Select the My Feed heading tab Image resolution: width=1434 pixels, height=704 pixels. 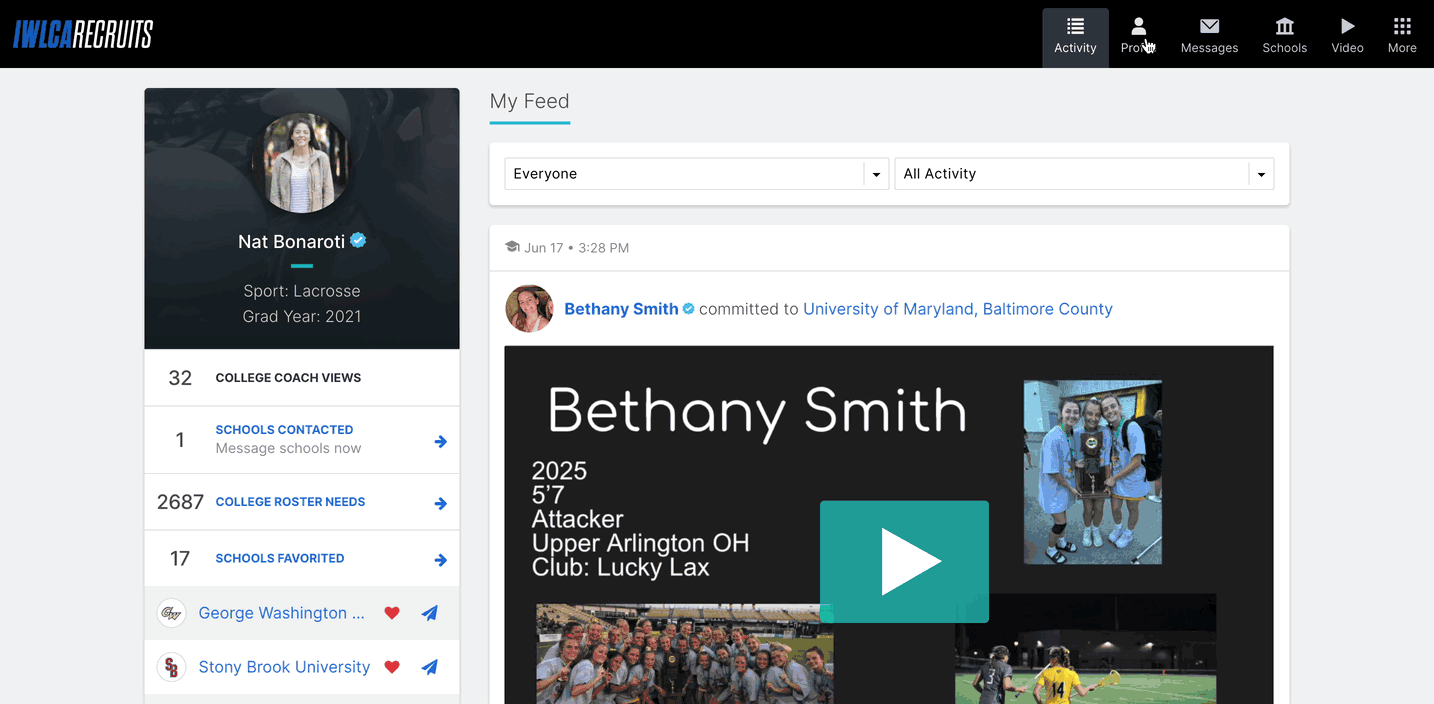(529, 102)
